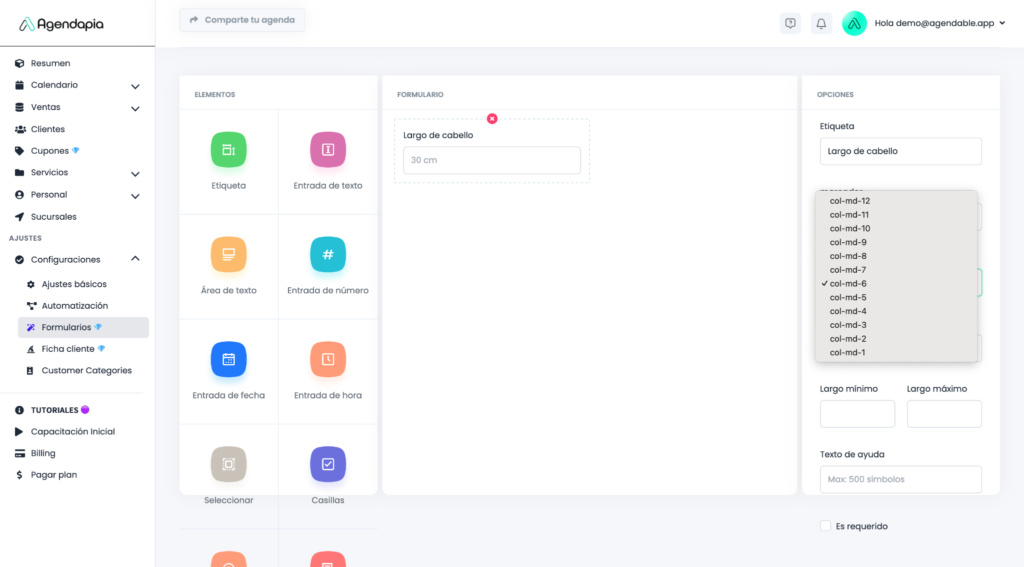
Task: Choose the Entrada de número hash icon
Action: [x=328, y=254]
